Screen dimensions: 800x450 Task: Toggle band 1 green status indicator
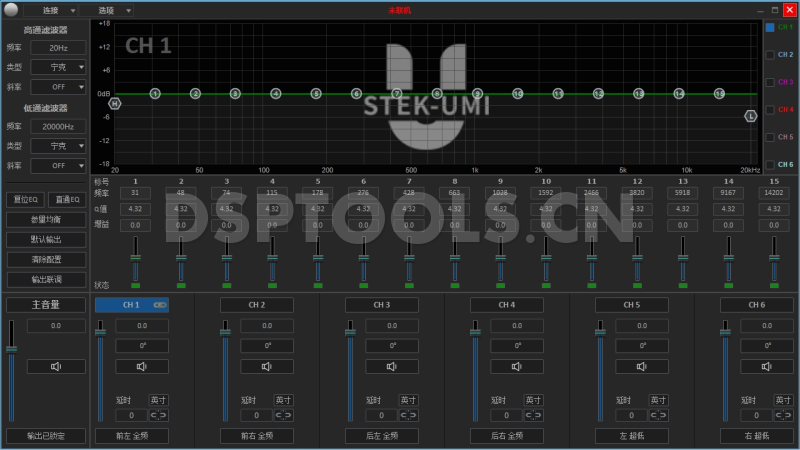coord(135,286)
